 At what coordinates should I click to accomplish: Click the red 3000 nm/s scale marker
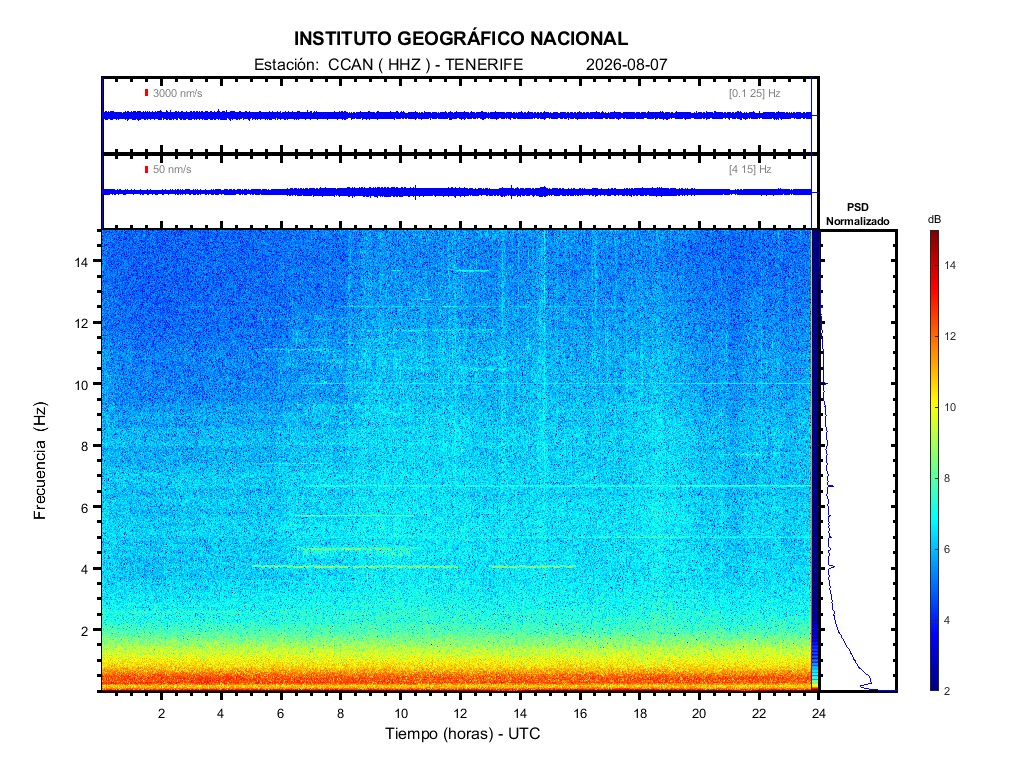tap(146, 93)
